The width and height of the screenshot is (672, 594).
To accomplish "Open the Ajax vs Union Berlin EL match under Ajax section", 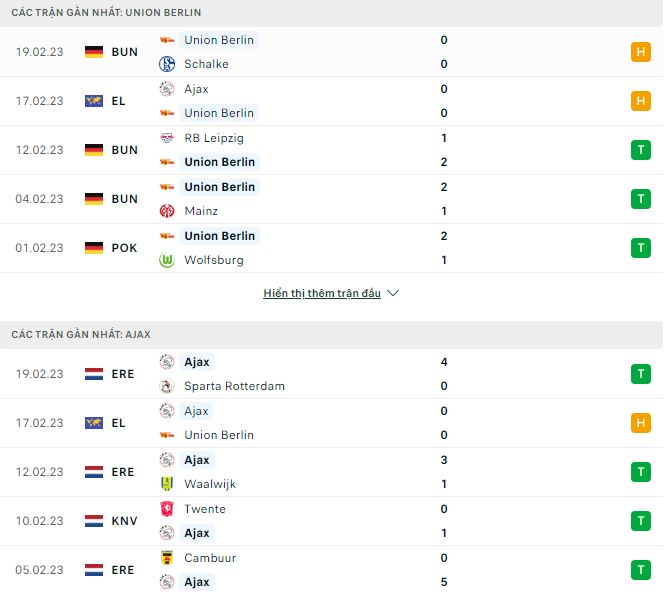I will (331, 423).
